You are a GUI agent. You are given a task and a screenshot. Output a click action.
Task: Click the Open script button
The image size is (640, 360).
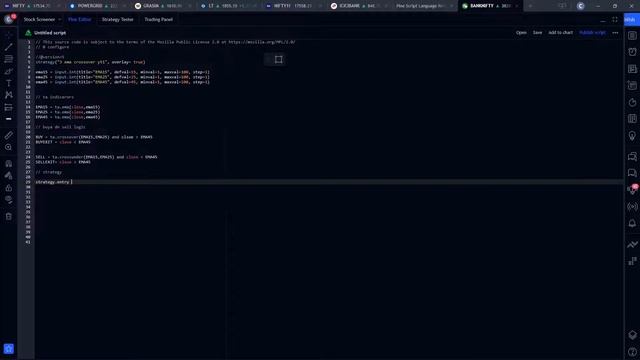[x=521, y=33]
